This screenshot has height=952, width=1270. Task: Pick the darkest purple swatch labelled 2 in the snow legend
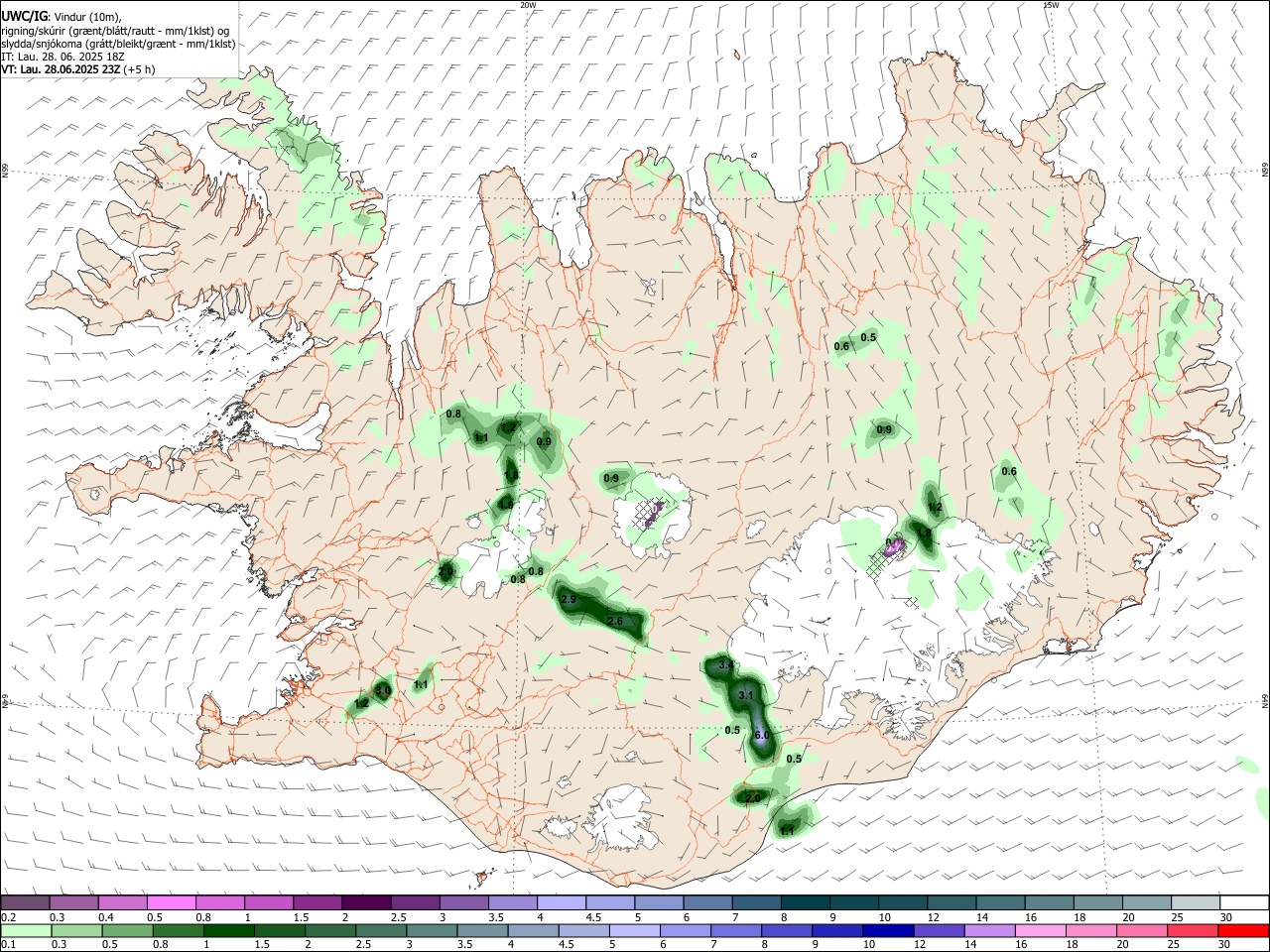pos(365,902)
